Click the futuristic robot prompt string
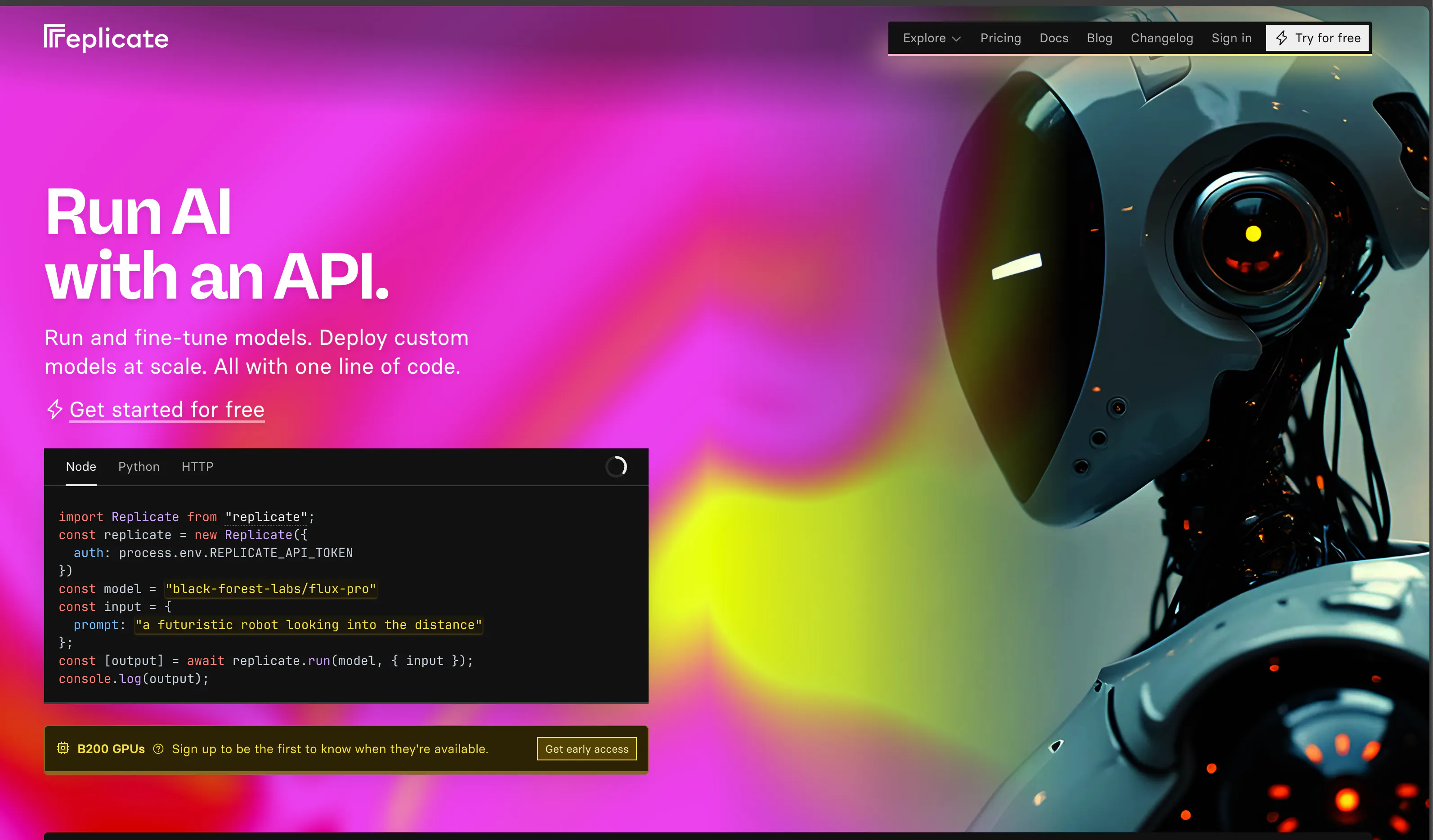The height and width of the screenshot is (840, 1433). pos(308,625)
